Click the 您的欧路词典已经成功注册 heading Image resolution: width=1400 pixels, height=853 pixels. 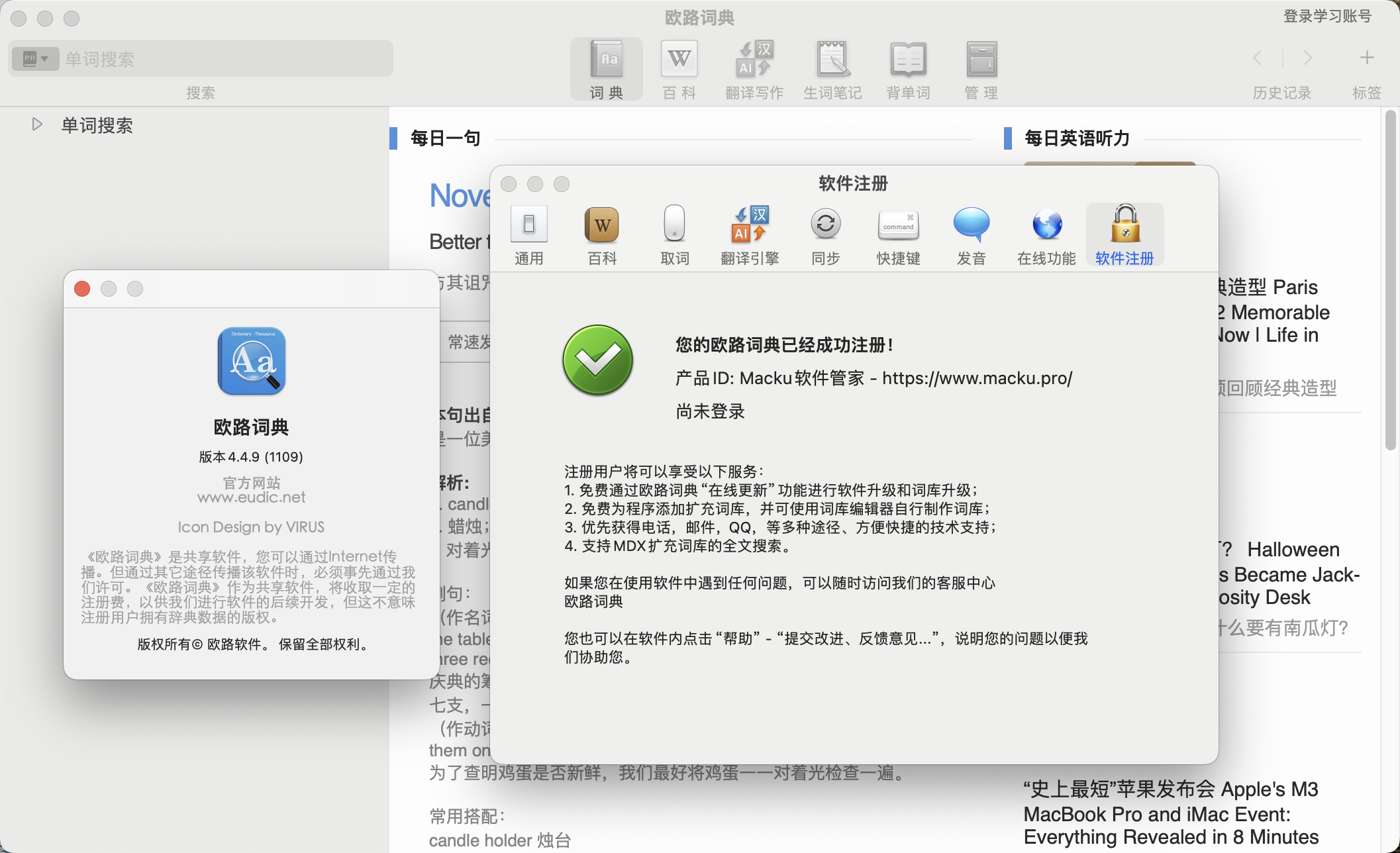(785, 345)
